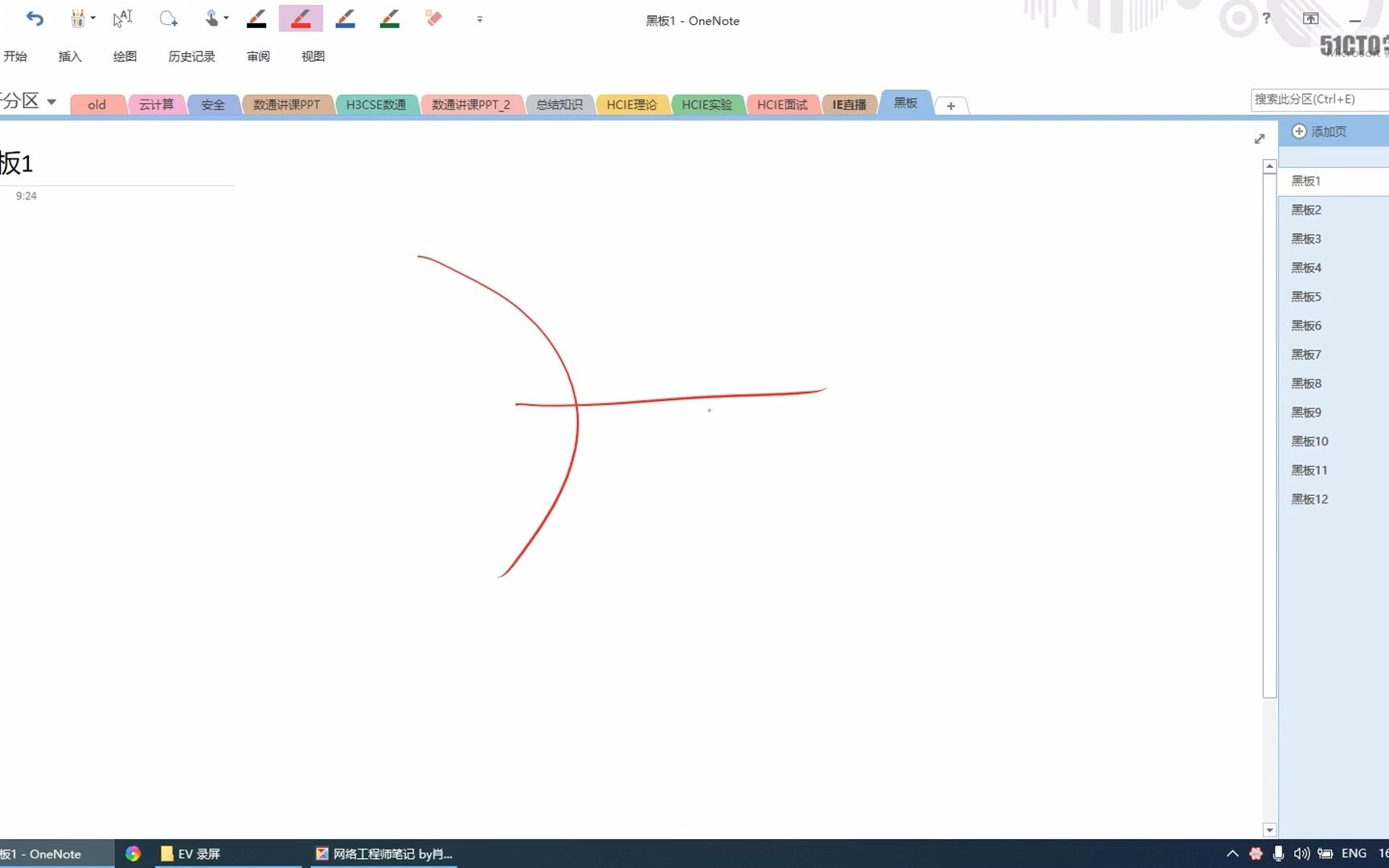
Task: Select the blue pen
Action: (x=346, y=18)
